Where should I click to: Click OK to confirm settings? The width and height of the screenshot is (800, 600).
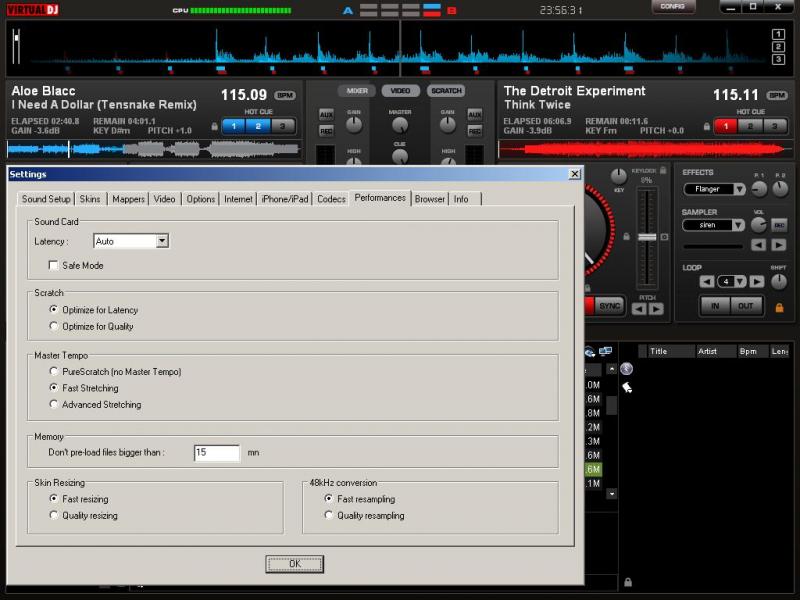294,564
